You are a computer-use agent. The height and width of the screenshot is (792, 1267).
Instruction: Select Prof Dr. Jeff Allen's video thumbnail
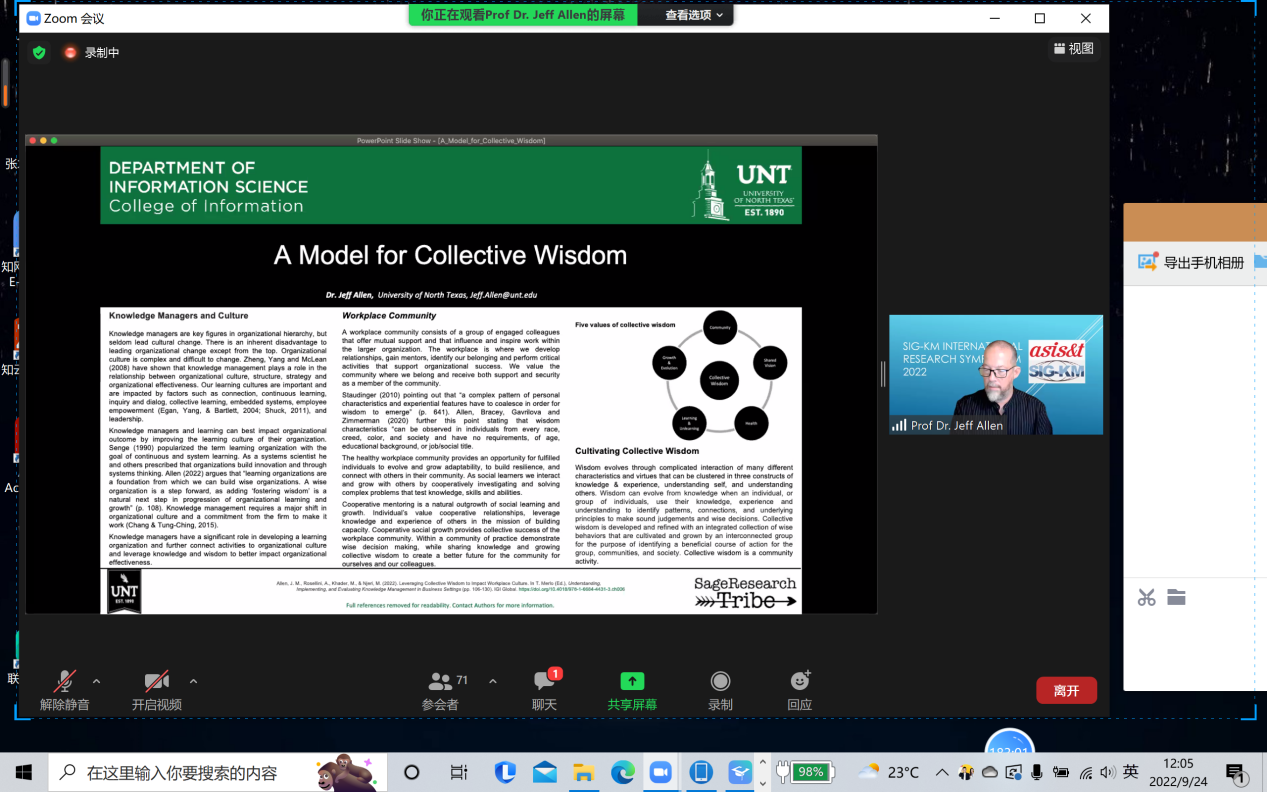pyautogui.click(x=995, y=375)
